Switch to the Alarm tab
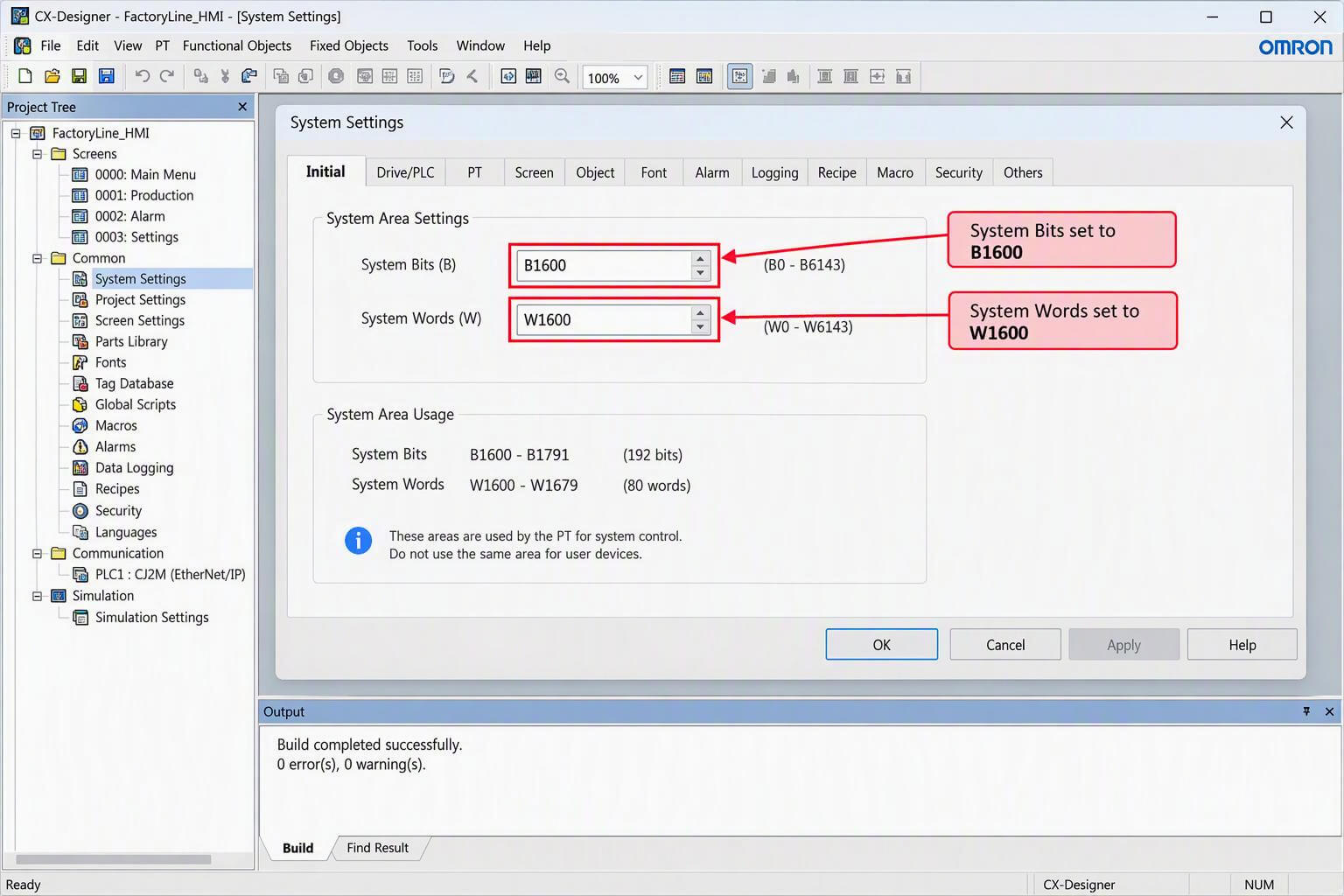The width and height of the screenshot is (1344, 896). click(x=712, y=172)
